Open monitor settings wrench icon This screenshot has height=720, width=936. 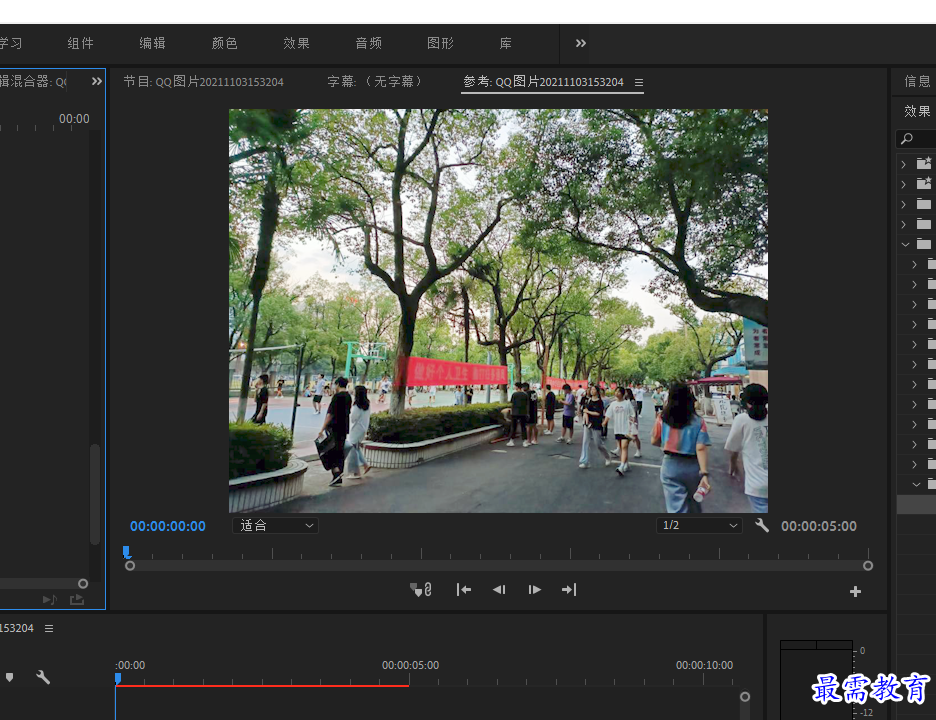point(762,525)
